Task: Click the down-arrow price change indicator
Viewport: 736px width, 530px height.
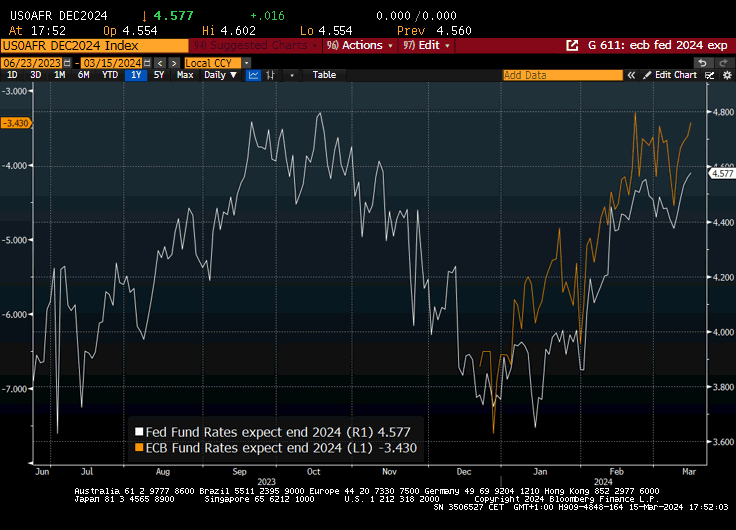Action: (145, 16)
